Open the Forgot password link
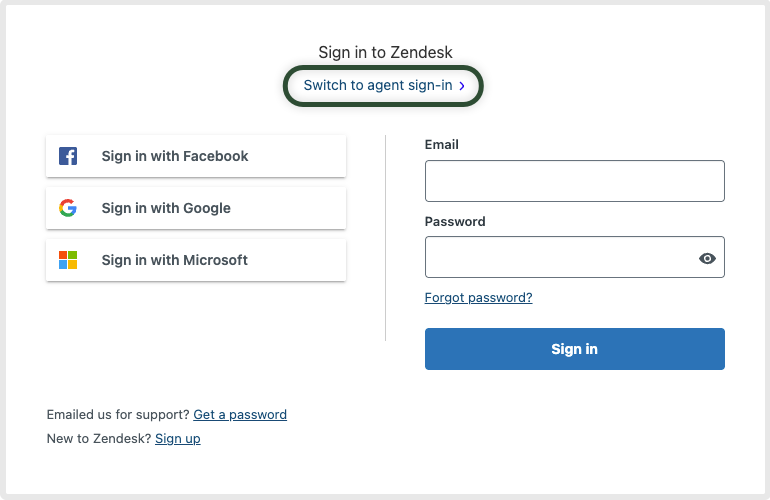The height and width of the screenshot is (500, 770). click(x=478, y=298)
